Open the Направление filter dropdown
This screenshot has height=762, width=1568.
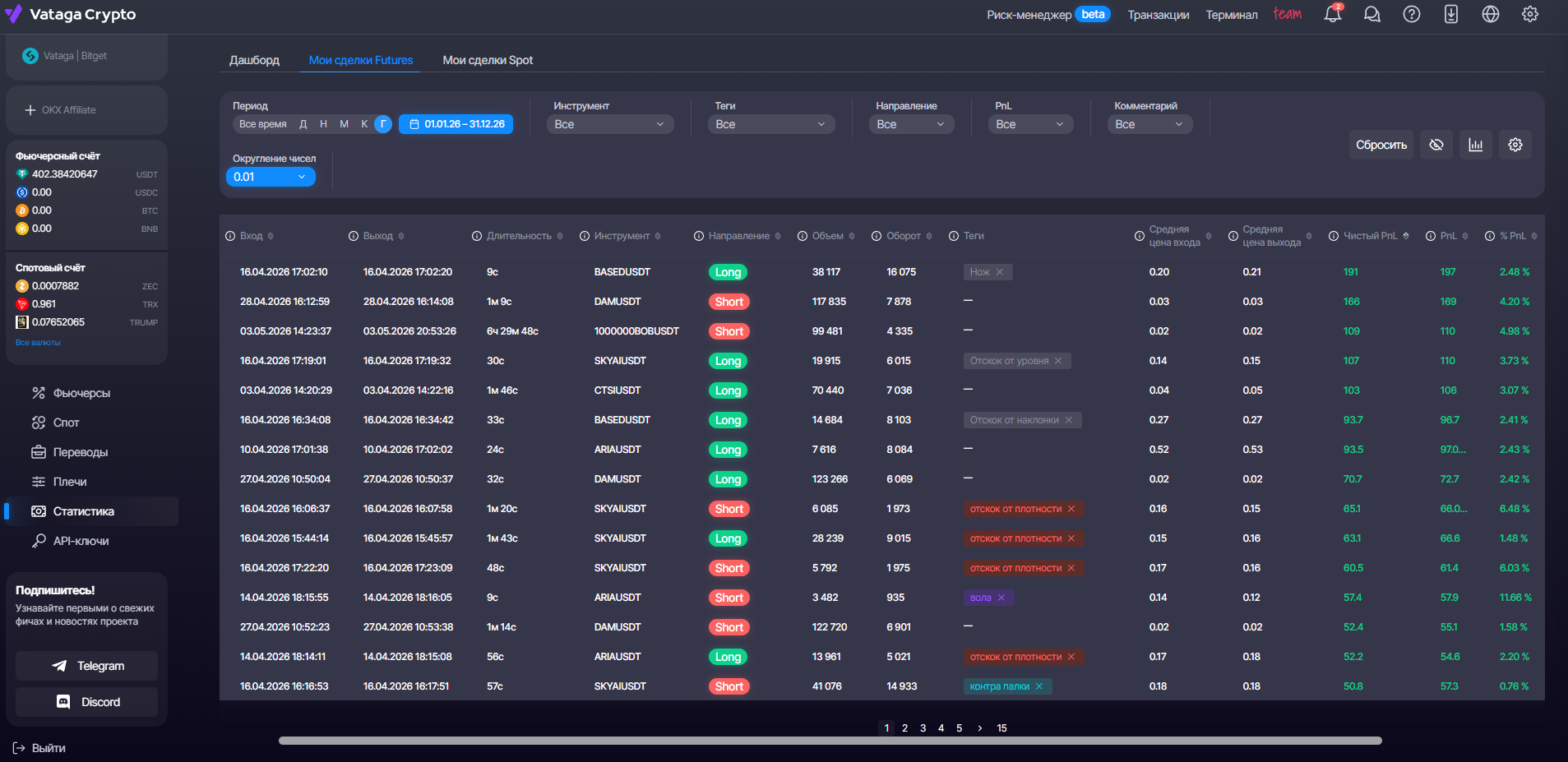(x=911, y=124)
